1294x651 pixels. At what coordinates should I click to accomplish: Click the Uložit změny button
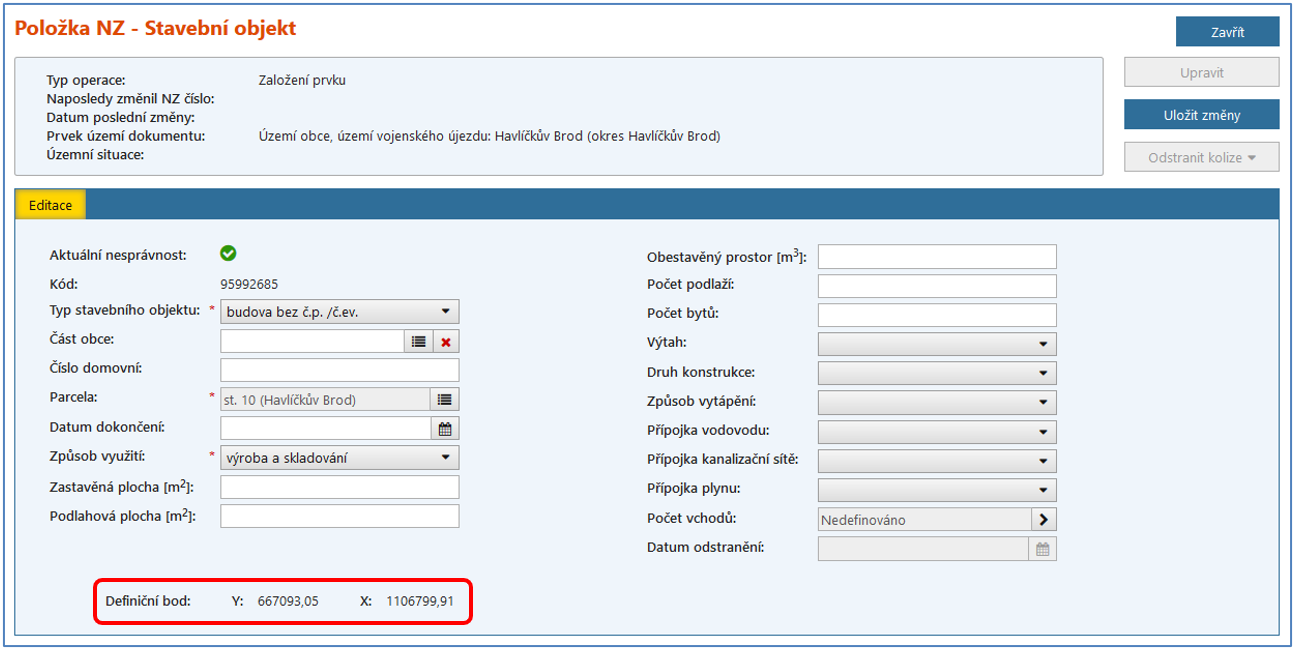coord(1201,115)
